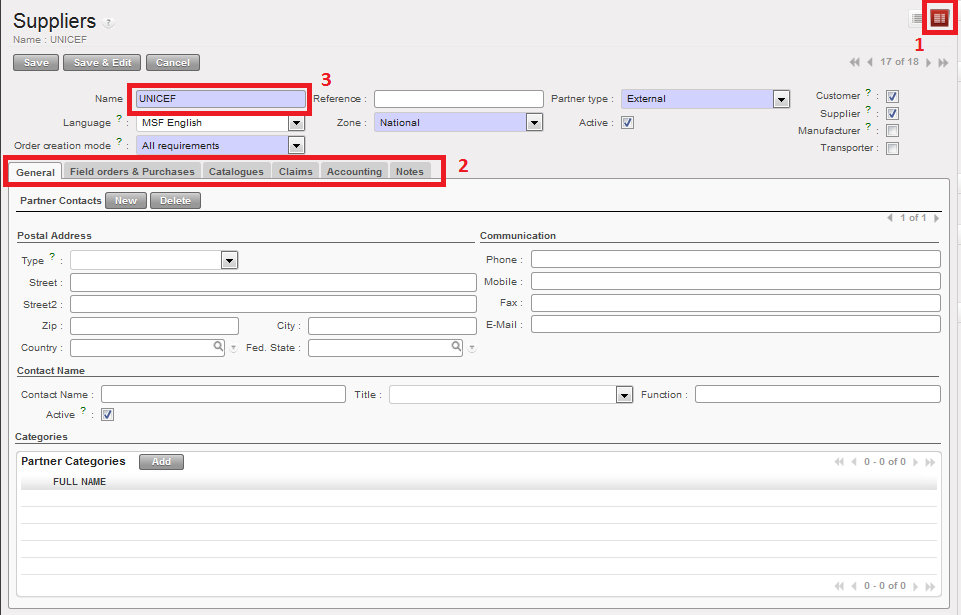Click the Country search magnifier icon
This screenshot has height=615, width=961.
coord(218,347)
